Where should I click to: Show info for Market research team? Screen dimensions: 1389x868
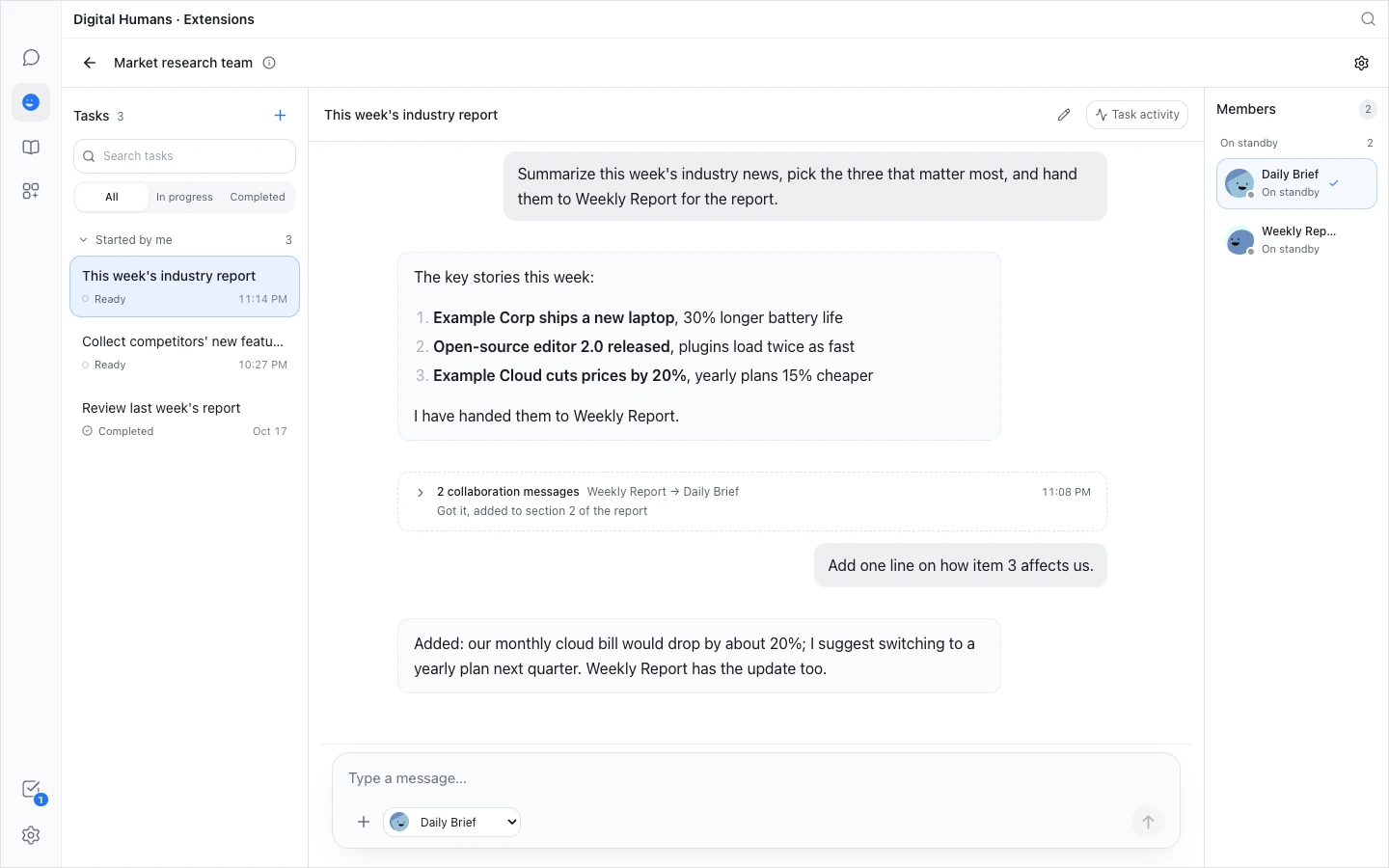(x=269, y=63)
